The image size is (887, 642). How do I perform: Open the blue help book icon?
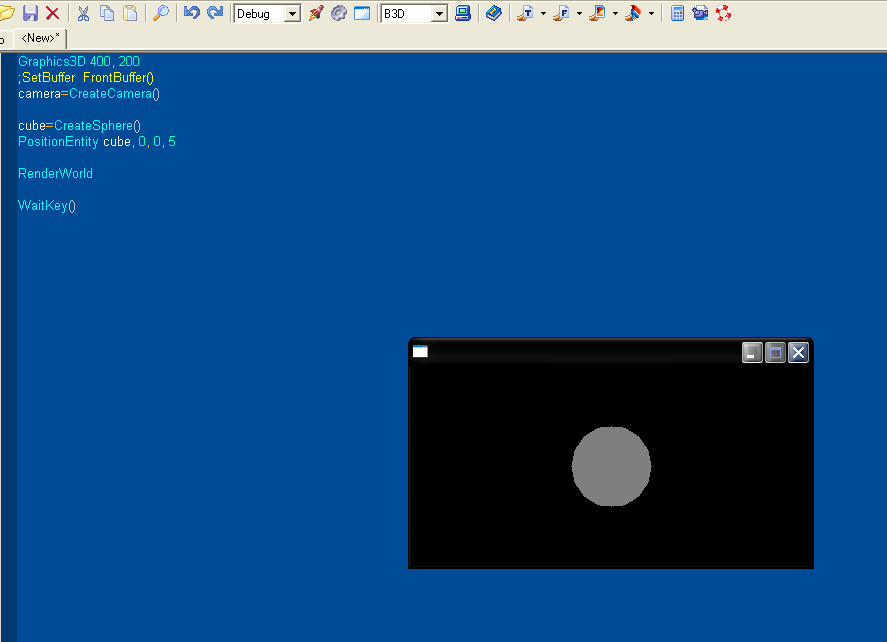(494, 13)
